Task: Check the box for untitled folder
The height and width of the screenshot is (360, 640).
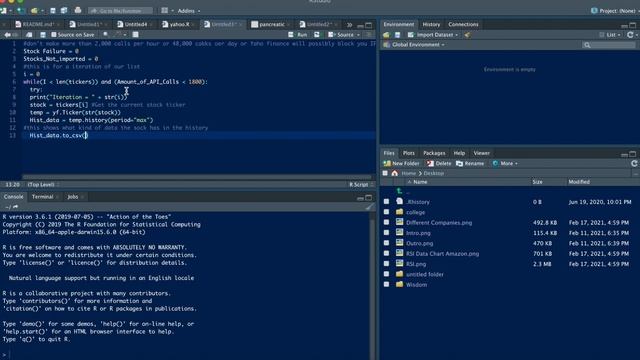Action: tap(386, 274)
